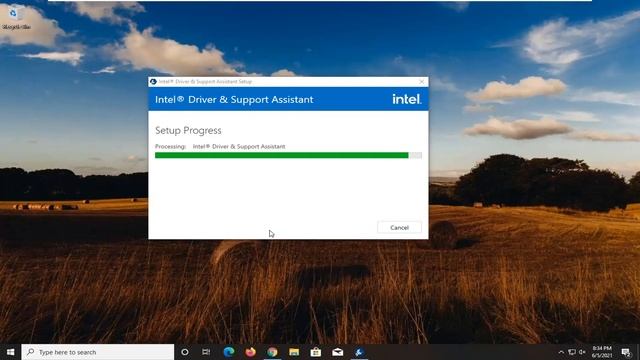
Task: Open the Recycle Bin desktop icon
Action: point(16,17)
